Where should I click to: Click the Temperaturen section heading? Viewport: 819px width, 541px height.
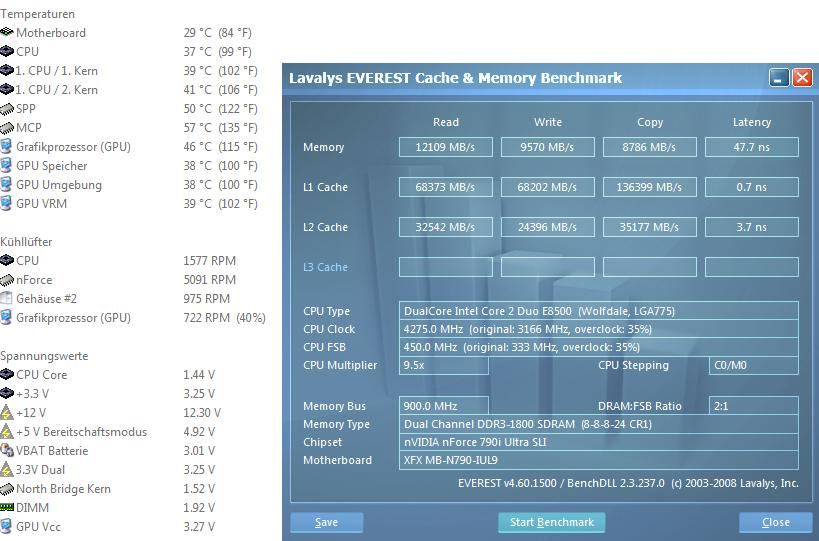coord(37,14)
